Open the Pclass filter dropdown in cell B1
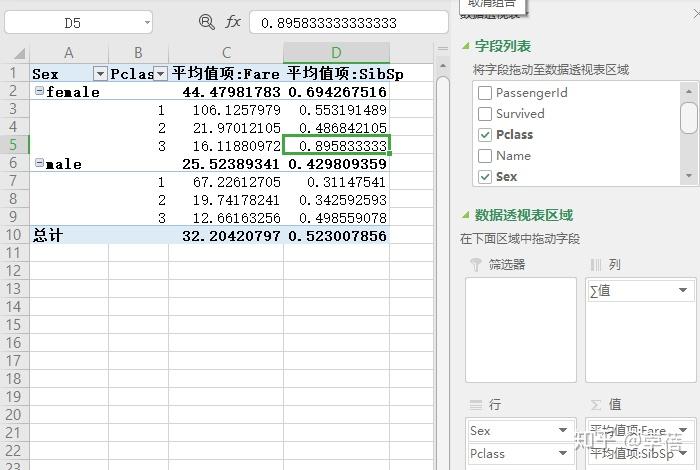700x470 pixels. (x=160, y=73)
